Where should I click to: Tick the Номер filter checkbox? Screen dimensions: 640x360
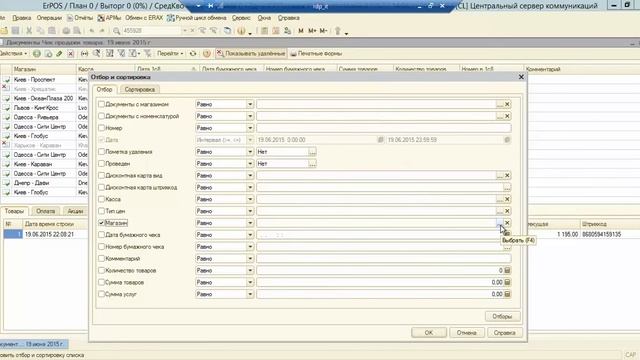[x=101, y=128]
